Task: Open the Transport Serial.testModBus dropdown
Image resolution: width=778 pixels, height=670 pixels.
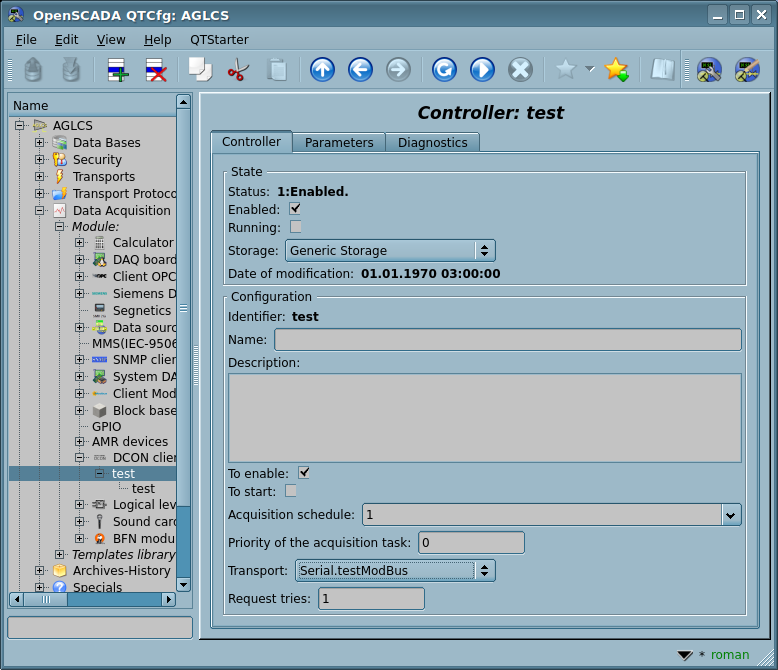Action: point(395,571)
